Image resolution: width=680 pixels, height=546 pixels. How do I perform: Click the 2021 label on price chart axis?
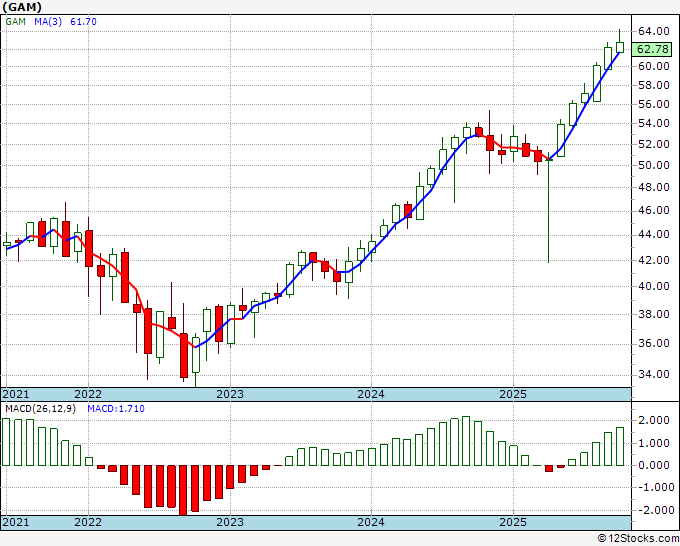tap(16, 394)
